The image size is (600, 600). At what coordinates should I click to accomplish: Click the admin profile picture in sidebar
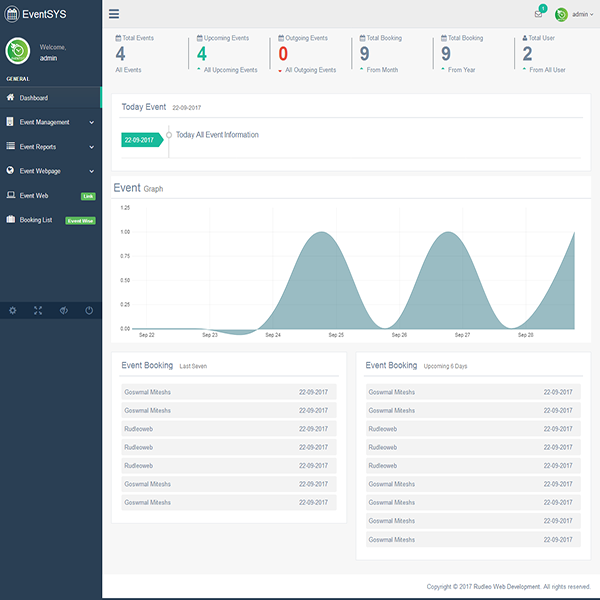point(18,51)
